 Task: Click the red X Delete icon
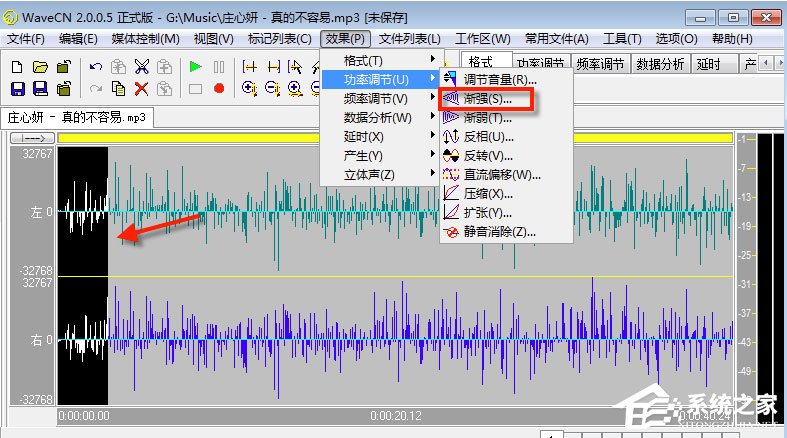[142, 88]
